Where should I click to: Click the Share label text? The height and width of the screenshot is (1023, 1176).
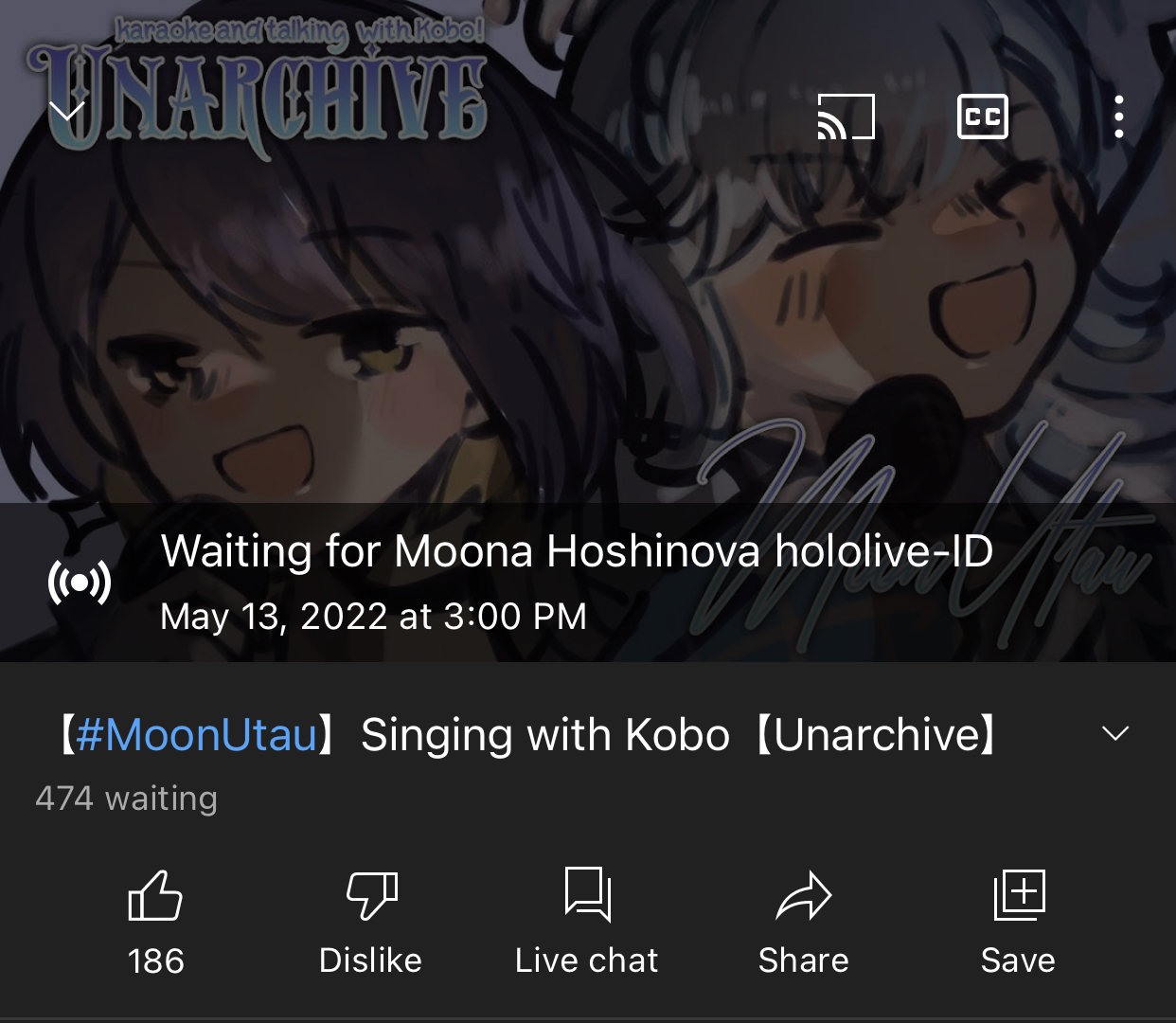pyautogui.click(x=803, y=960)
